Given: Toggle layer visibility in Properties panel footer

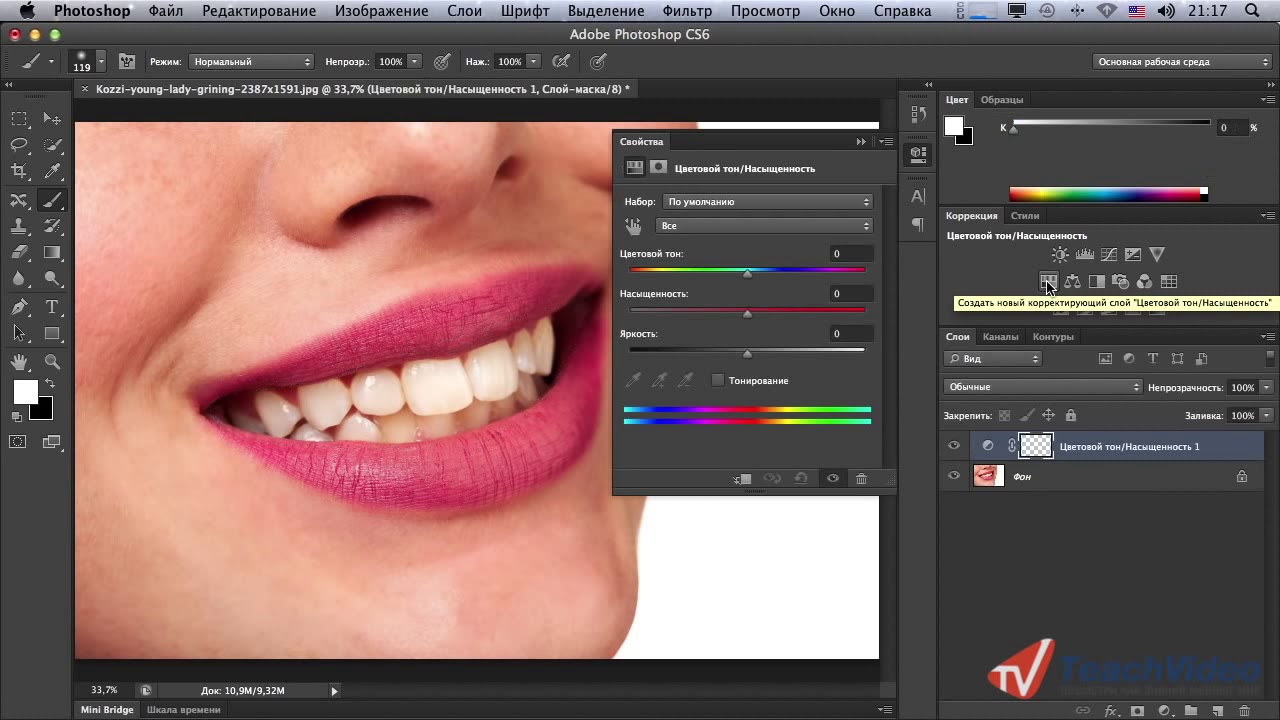Looking at the screenshot, I should coord(832,479).
